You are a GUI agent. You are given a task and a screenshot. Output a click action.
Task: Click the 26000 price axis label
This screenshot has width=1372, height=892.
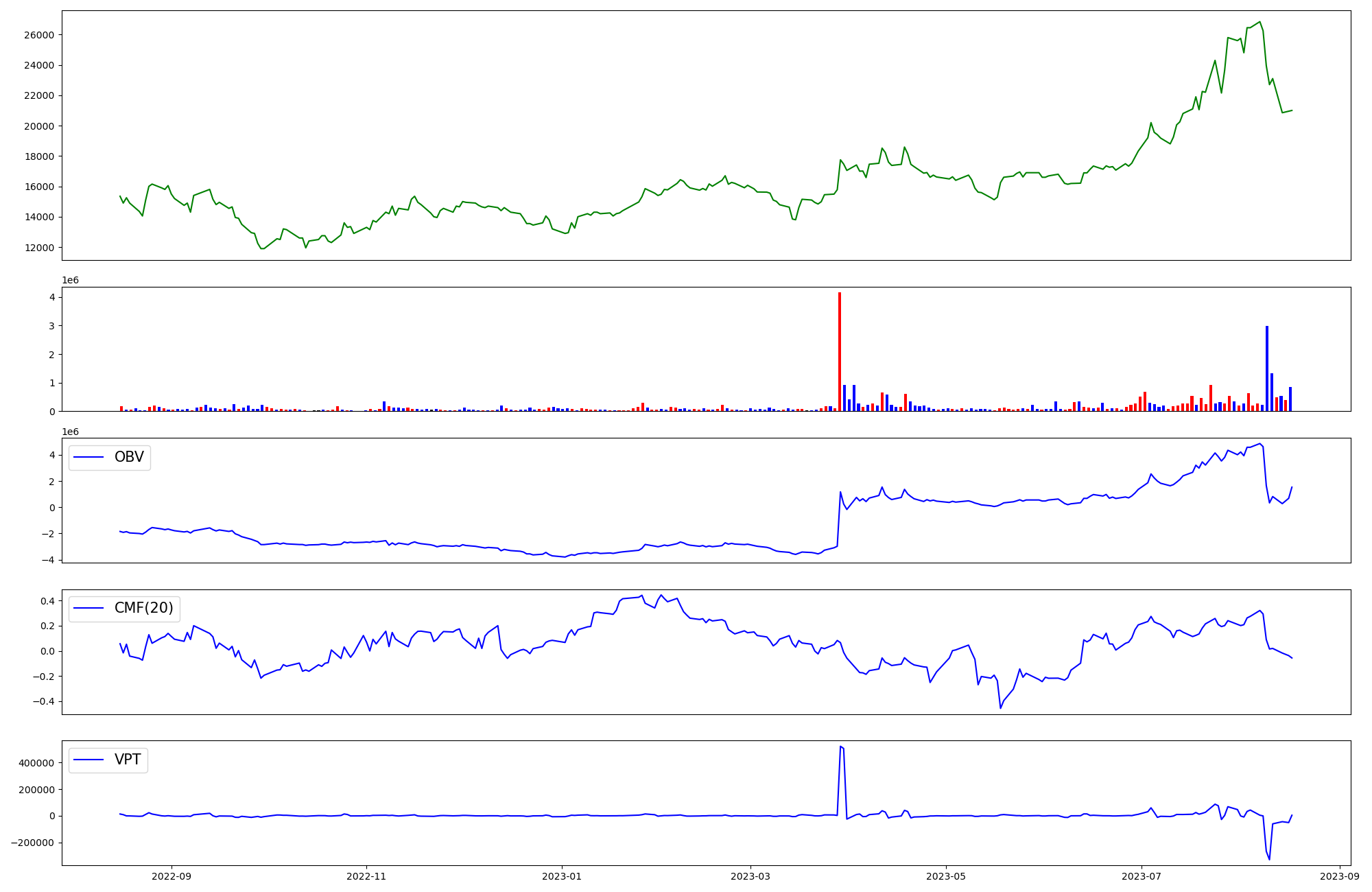click(40, 35)
